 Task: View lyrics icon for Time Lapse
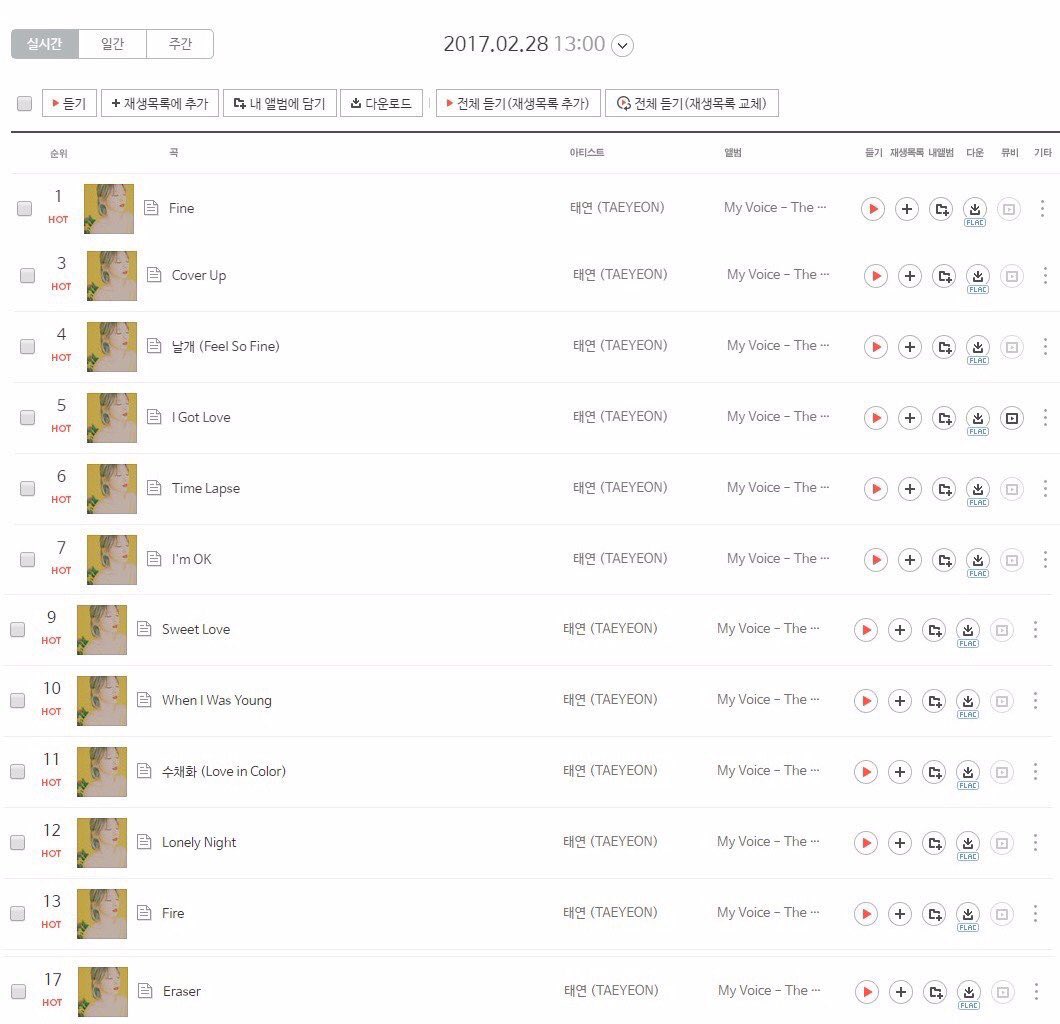pos(154,487)
